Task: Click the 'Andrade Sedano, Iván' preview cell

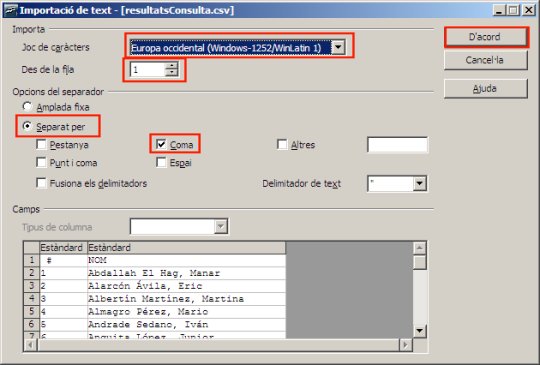Action: (x=186, y=325)
